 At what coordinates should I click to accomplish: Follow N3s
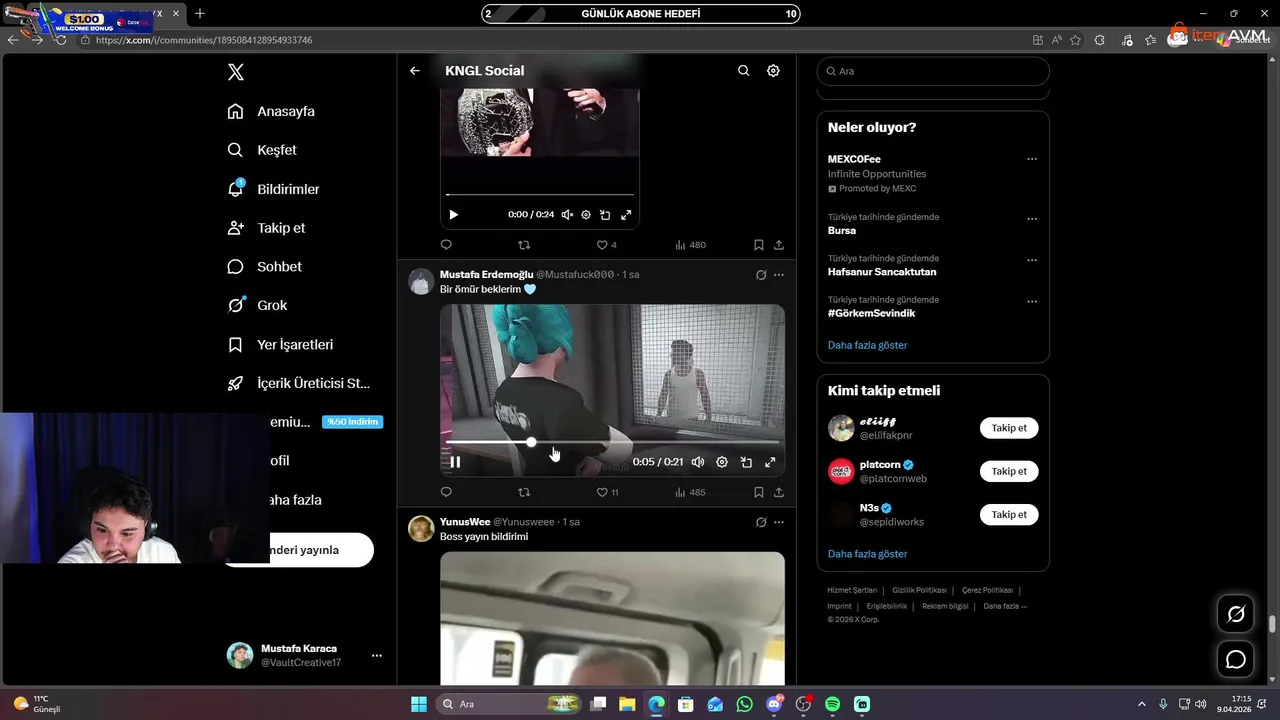pyautogui.click(x=1009, y=514)
